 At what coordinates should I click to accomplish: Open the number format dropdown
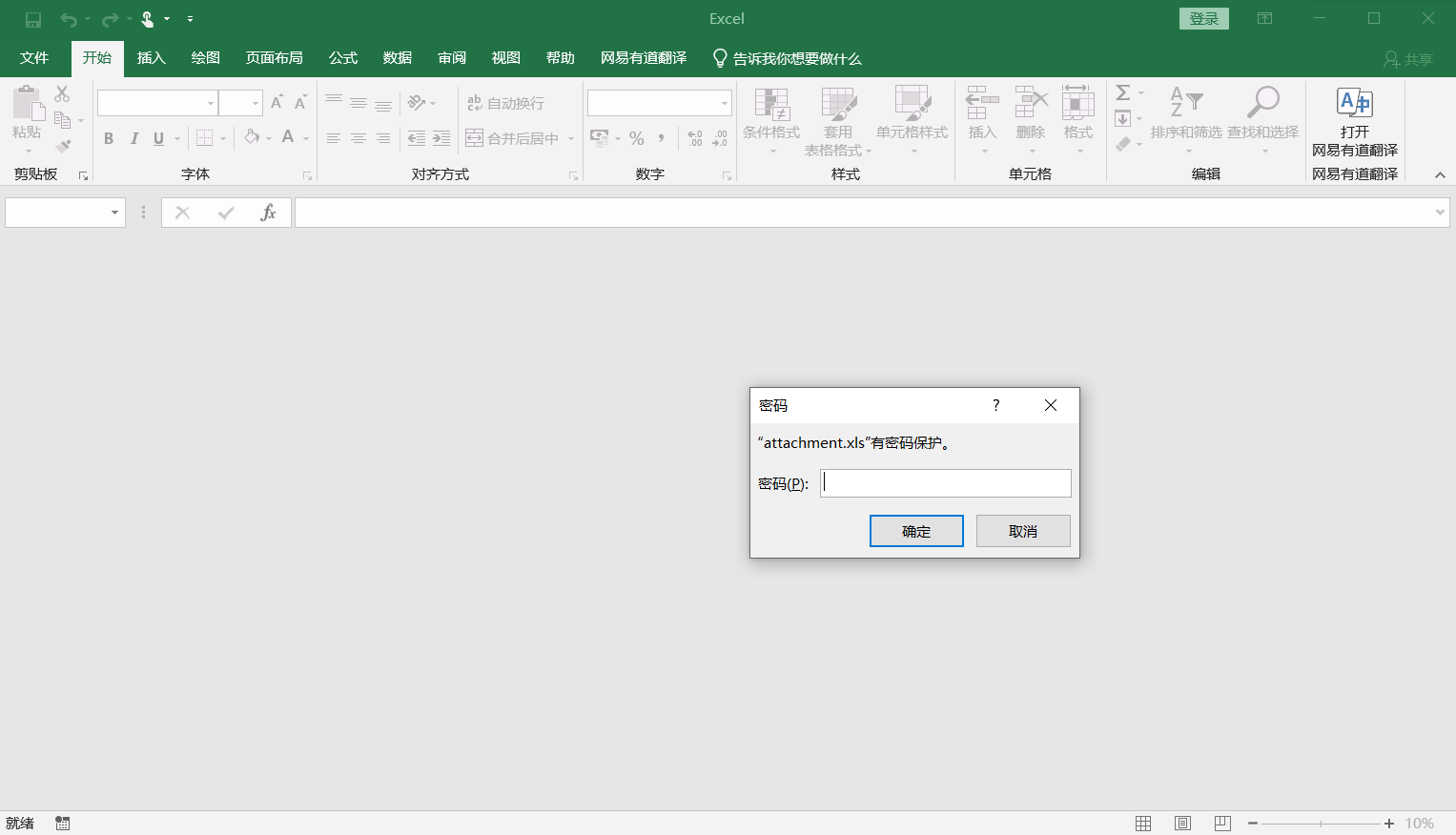click(725, 103)
